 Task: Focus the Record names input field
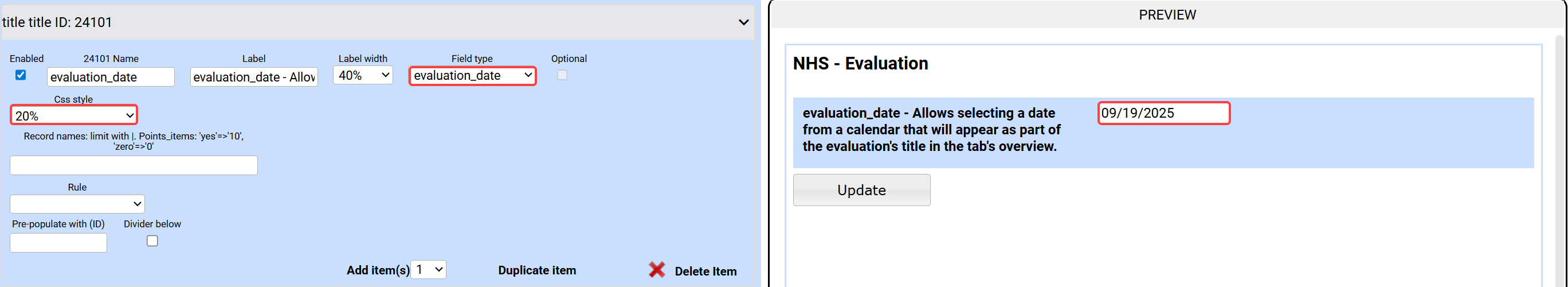(x=134, y=165)
